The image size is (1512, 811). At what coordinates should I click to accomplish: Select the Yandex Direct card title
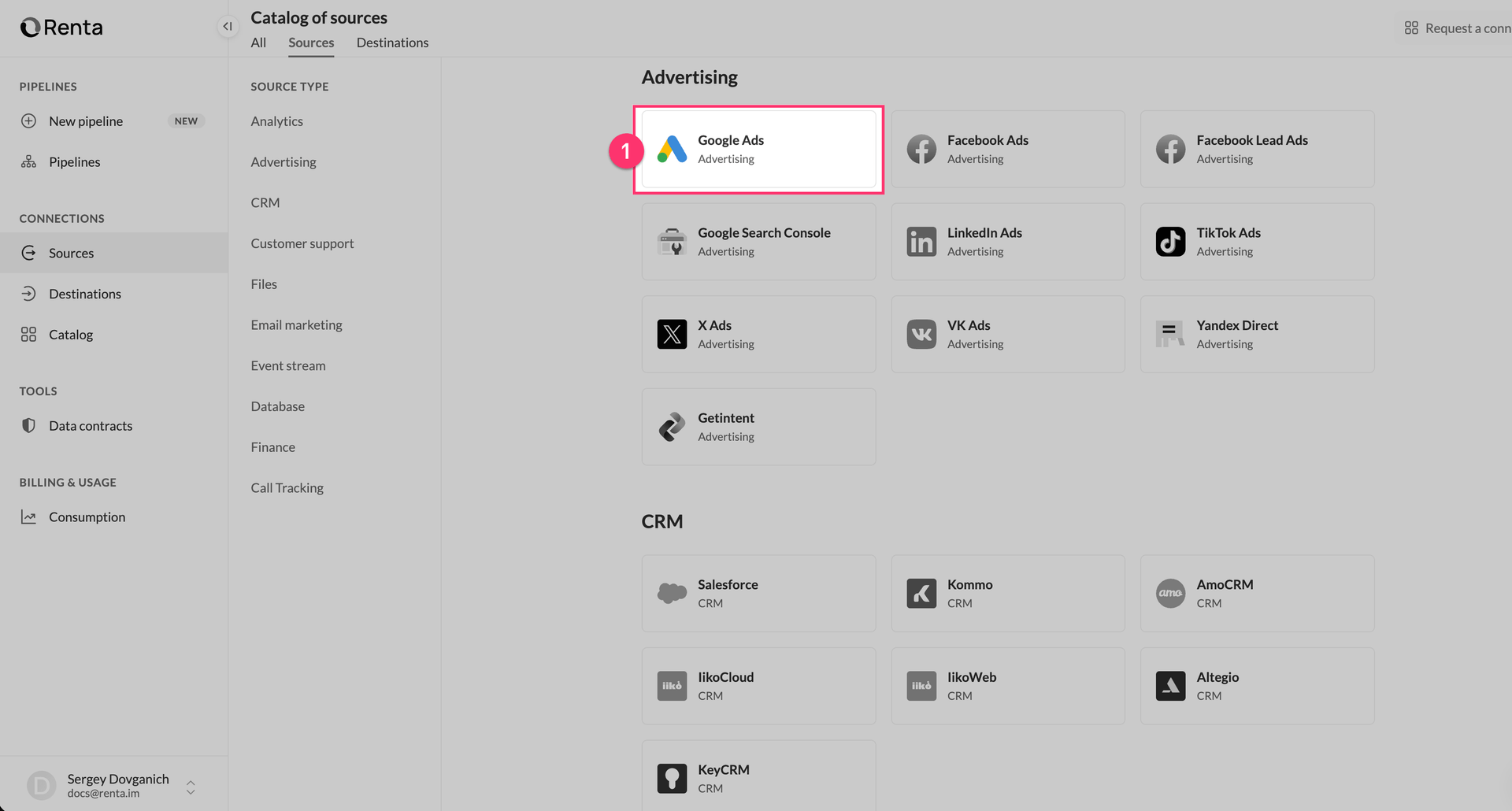click(x=1237, y=325)
